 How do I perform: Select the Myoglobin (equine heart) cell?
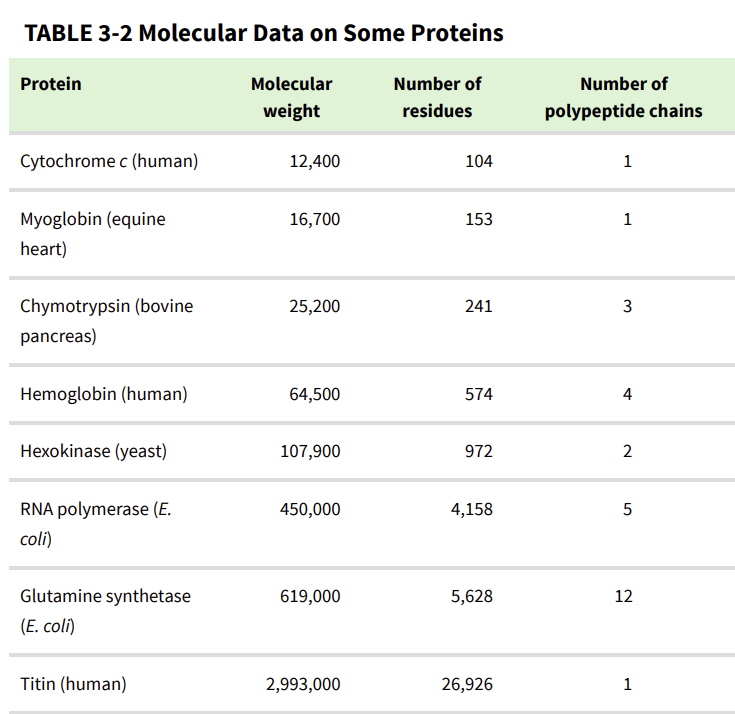pyautogui.click(x=93, y=234)
